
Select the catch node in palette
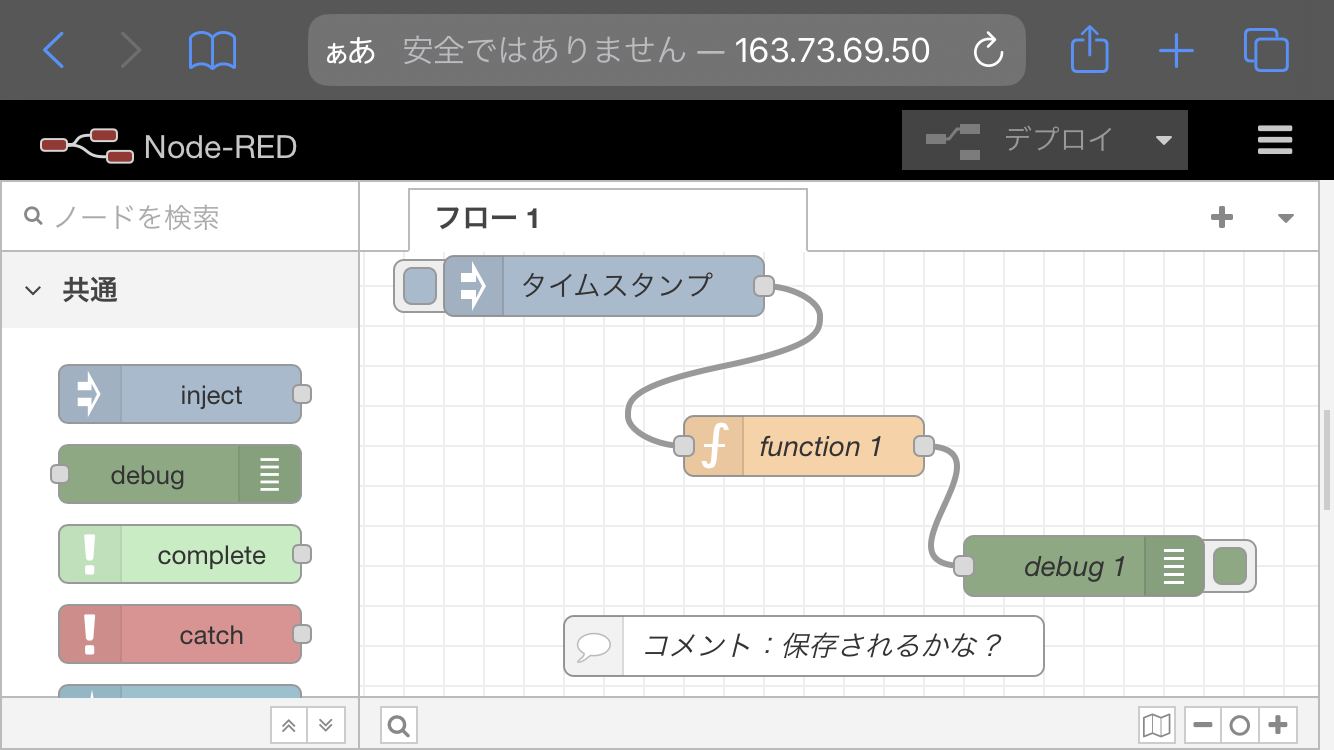[180, 634]
